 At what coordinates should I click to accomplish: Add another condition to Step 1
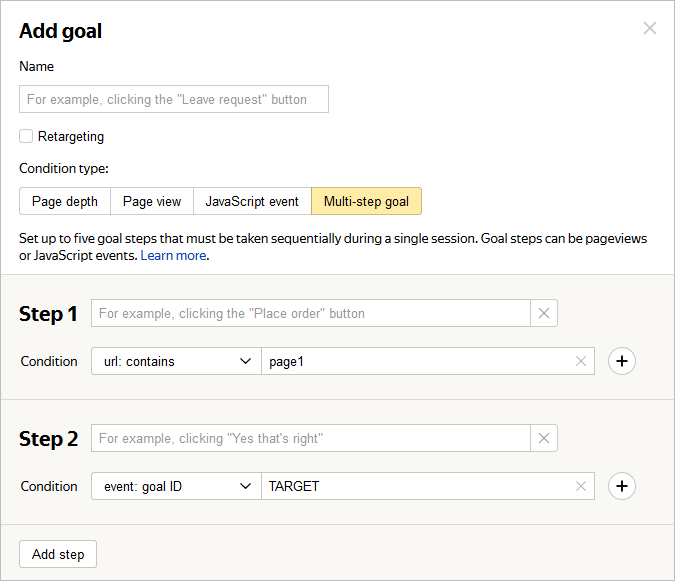(x=622, y=361)
